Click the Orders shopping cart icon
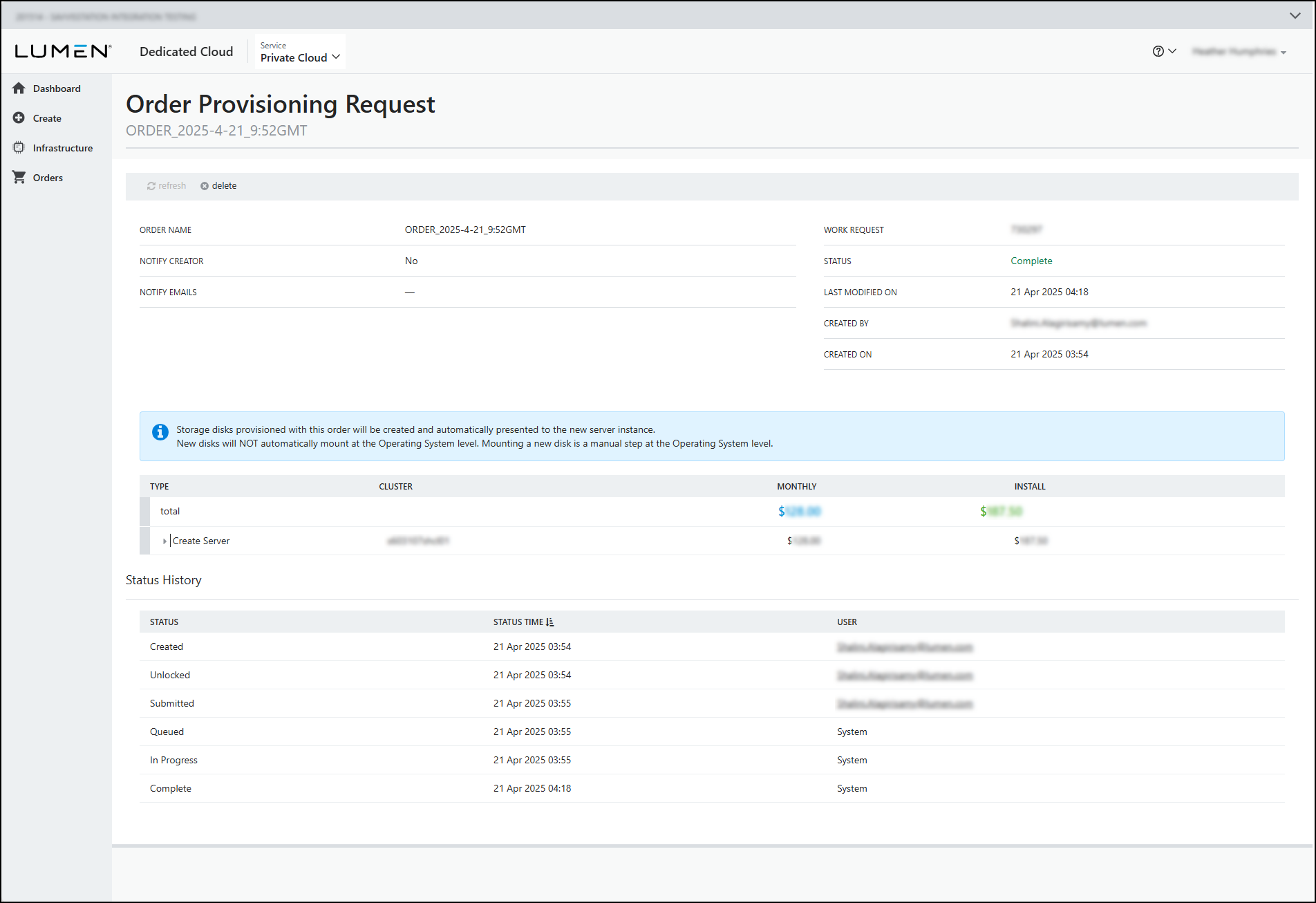Viewport: 1316px width, 903px height. [x=19, y=177]
